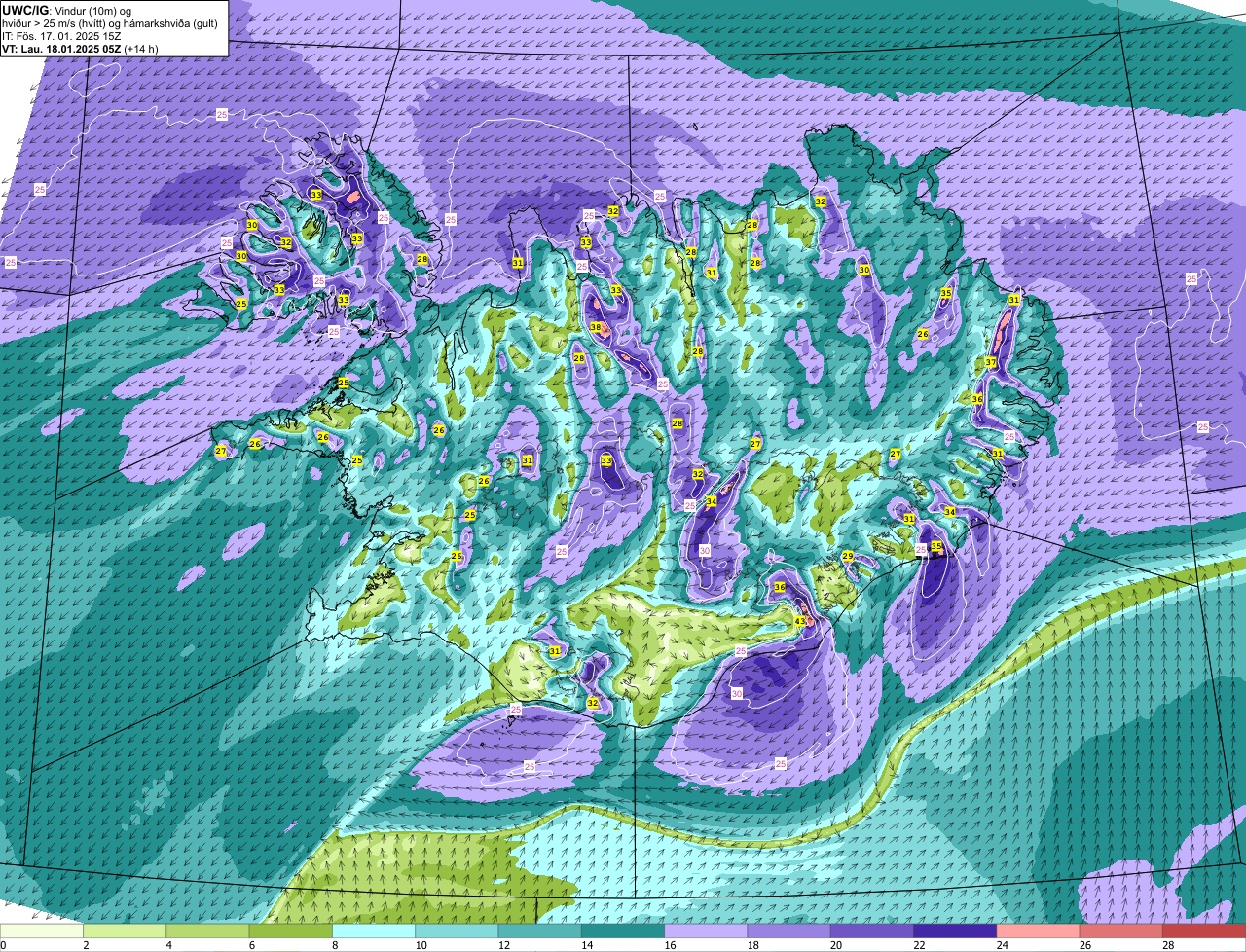Click the yellow peak gust label "37"

(991, 362)
